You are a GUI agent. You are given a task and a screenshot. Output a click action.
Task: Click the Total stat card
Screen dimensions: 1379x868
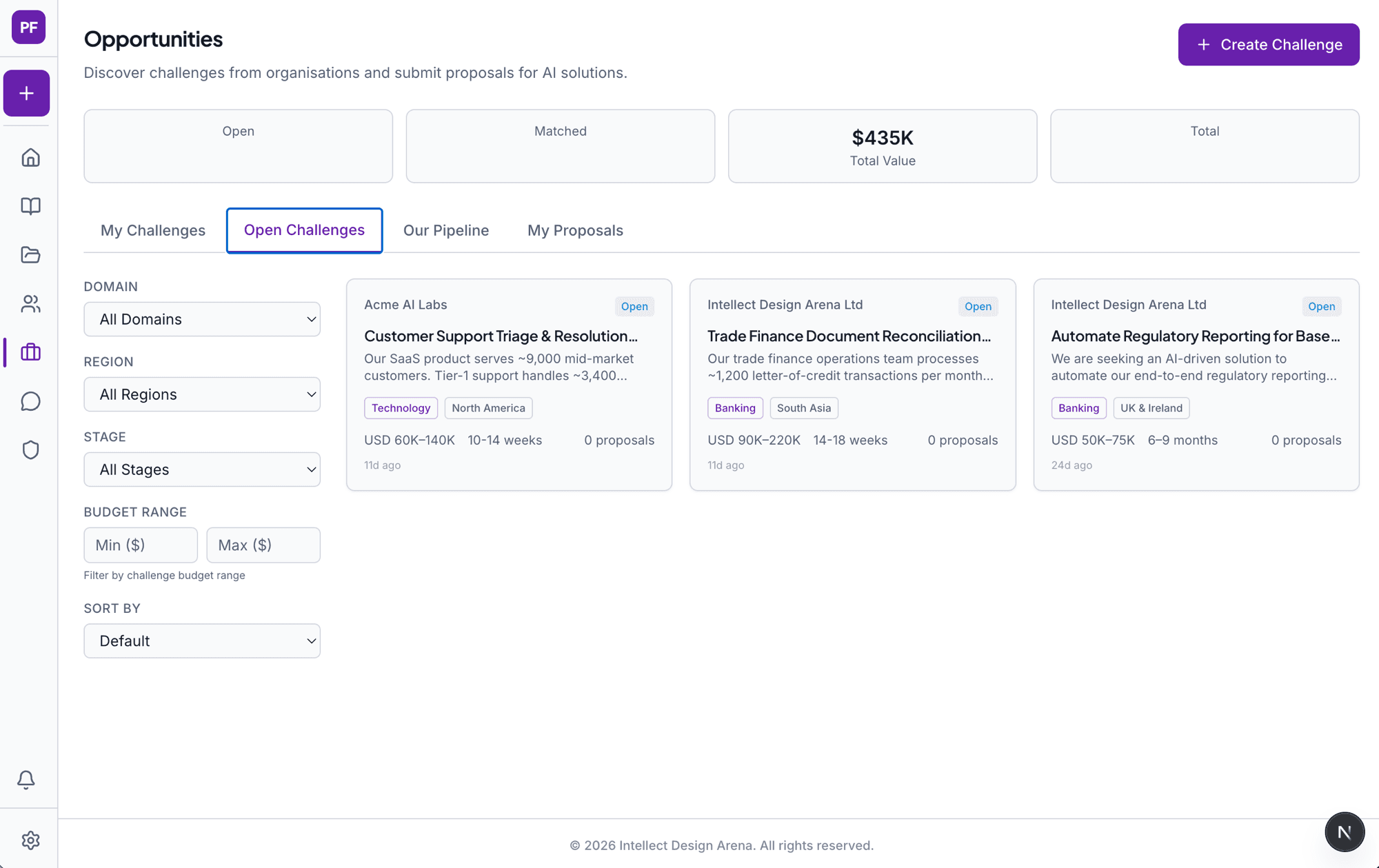1205,146
